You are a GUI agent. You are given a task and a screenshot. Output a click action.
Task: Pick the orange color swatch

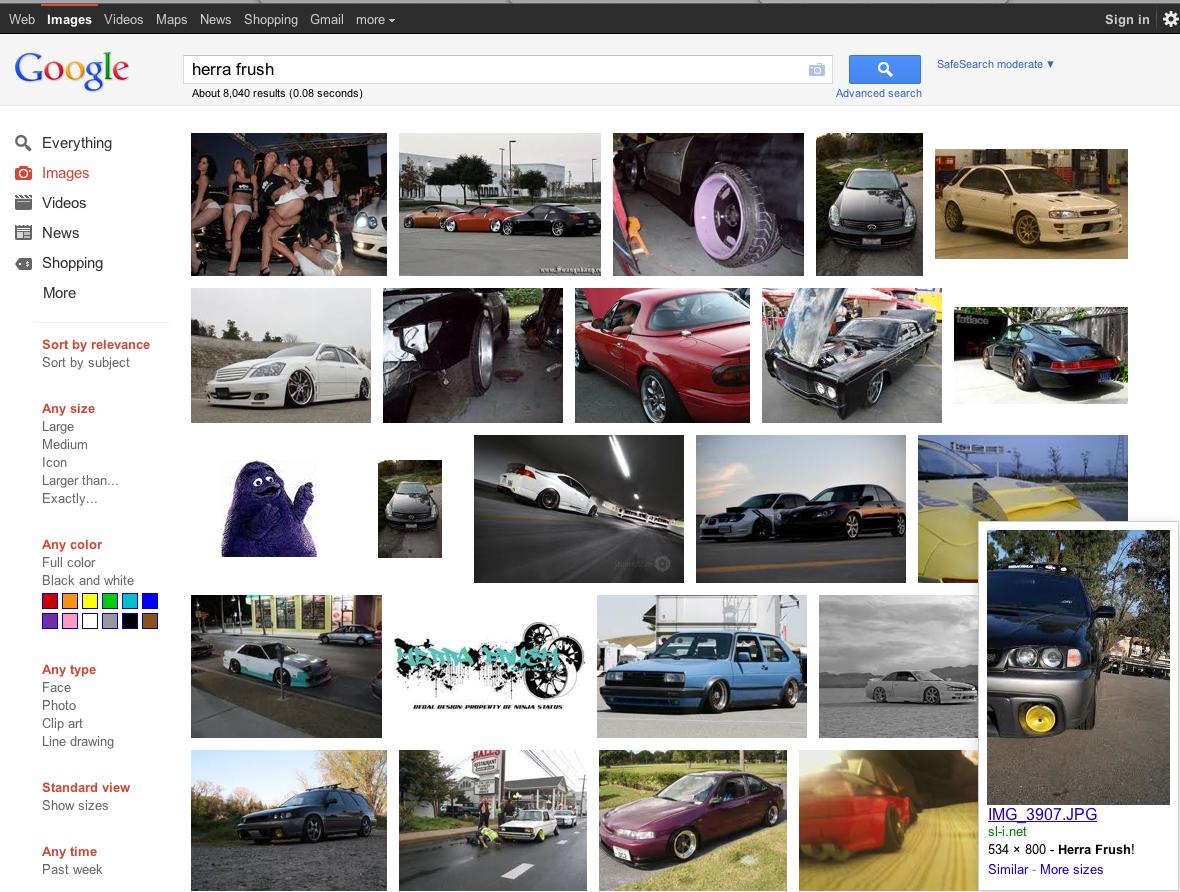coord(70,601)
